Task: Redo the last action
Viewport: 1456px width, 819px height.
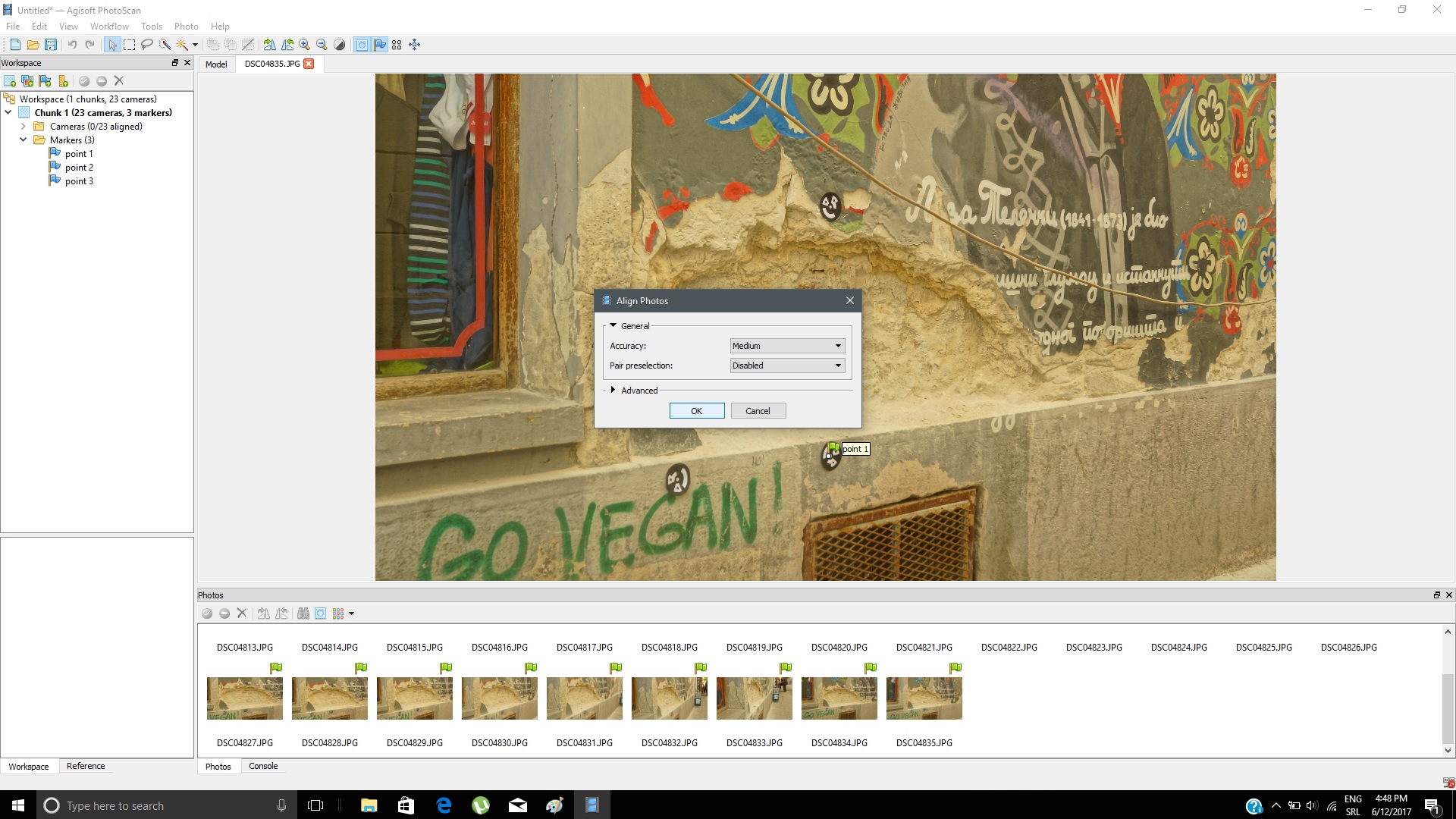Action: (x=89, y=45)
